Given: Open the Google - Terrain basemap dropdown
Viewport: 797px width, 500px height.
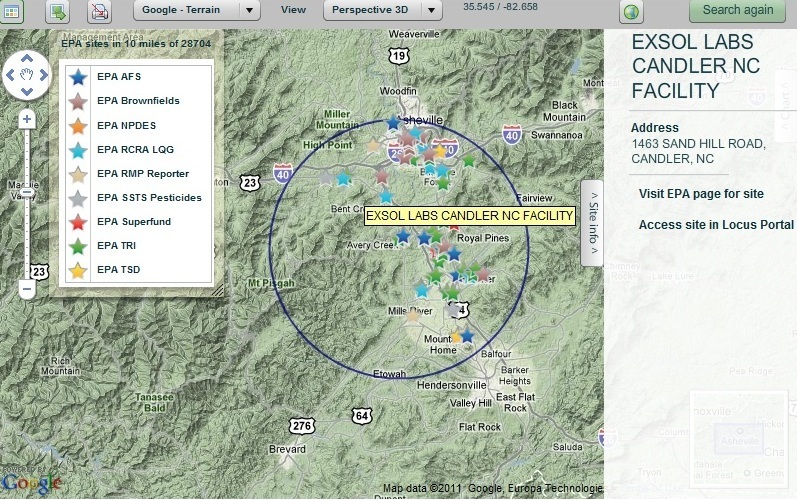Looking at the screenshot, I should 197,10.
